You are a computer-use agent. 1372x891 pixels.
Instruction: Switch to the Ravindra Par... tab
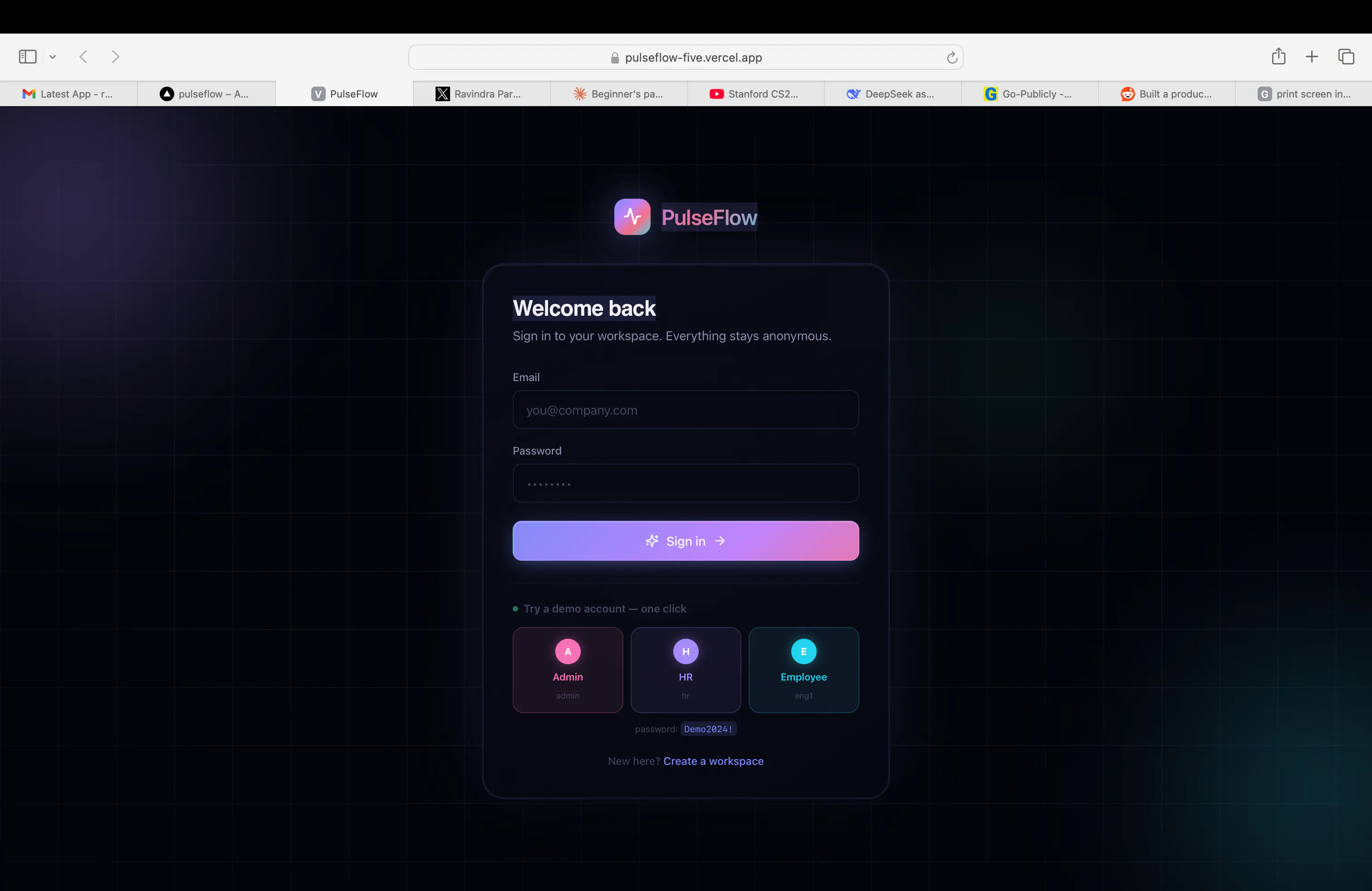tap(481, 93)
